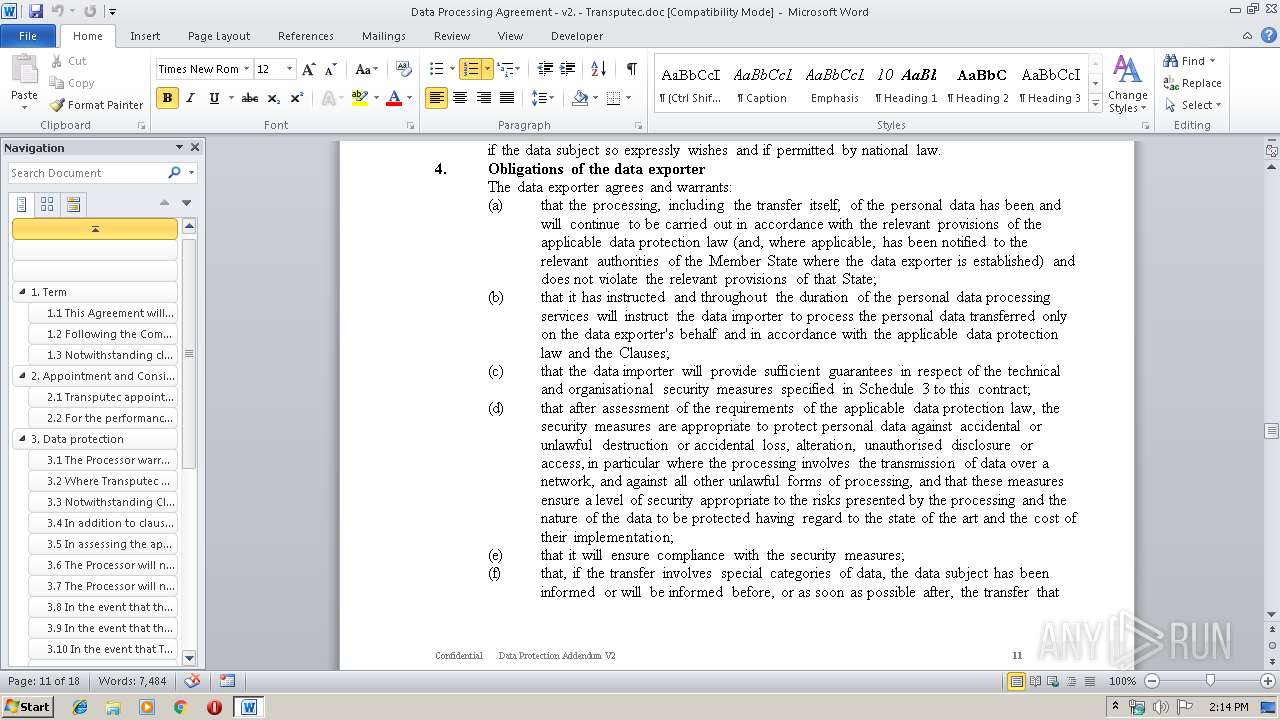Apply multilevel list
The image size is (1280, 720).
[505, 69]
